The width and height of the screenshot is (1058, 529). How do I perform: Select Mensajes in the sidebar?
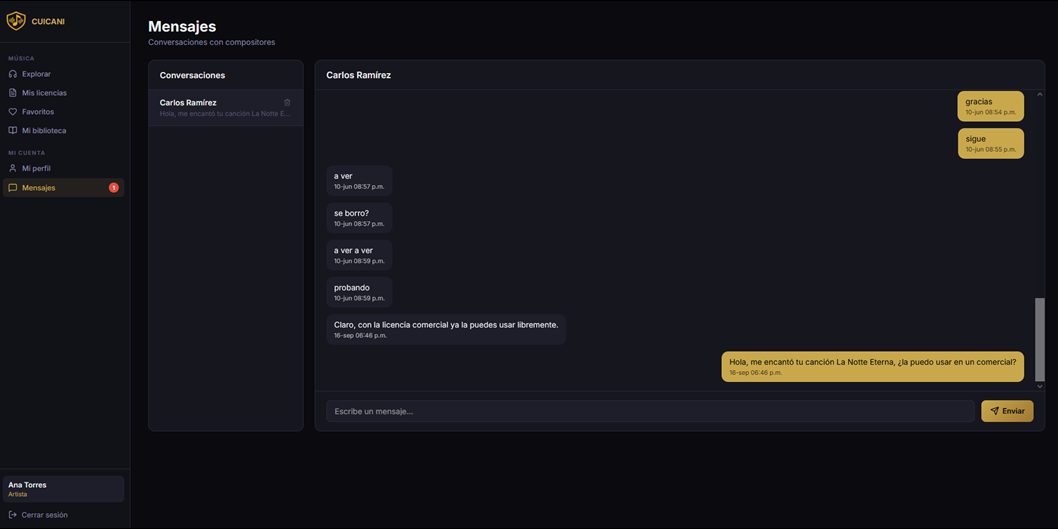[x=63, y=188]
